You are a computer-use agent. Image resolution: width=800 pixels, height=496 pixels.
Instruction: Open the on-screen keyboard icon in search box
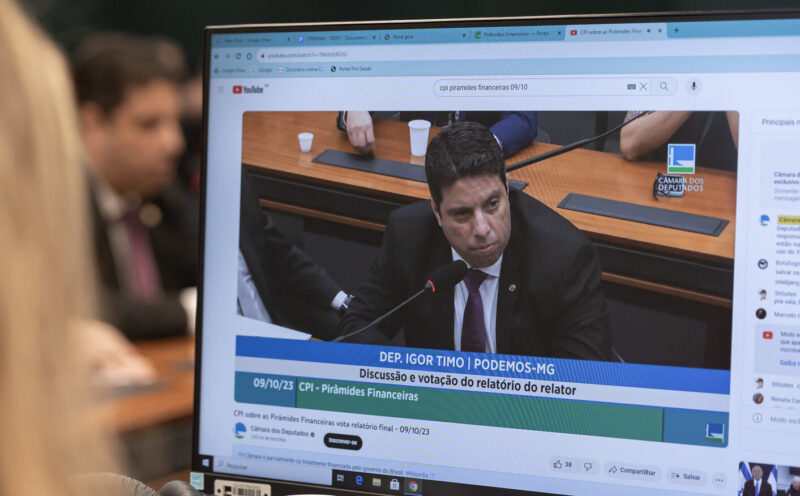(x=632, y=87)
